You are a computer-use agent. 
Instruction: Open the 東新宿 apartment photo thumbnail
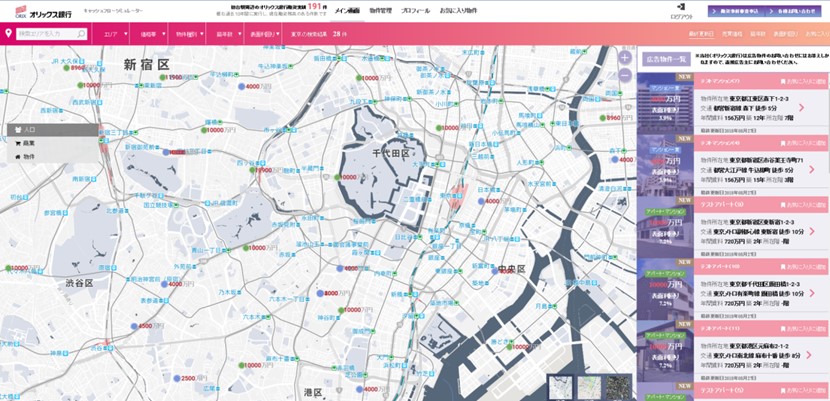665,227
